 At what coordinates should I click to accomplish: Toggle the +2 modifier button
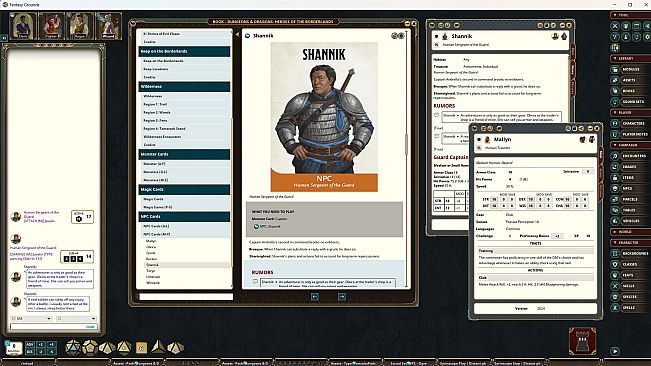point(41,344)
